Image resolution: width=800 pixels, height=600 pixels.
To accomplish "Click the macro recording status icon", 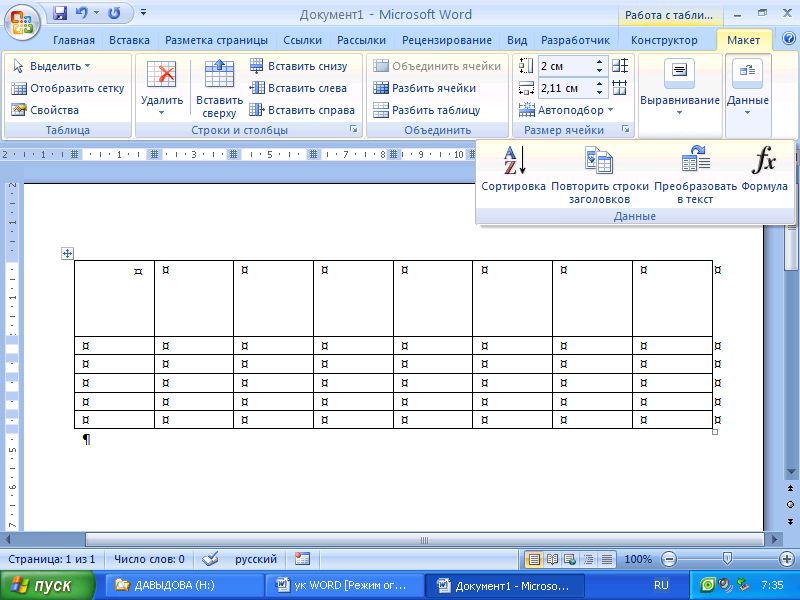I will click(x=303, y=559).
